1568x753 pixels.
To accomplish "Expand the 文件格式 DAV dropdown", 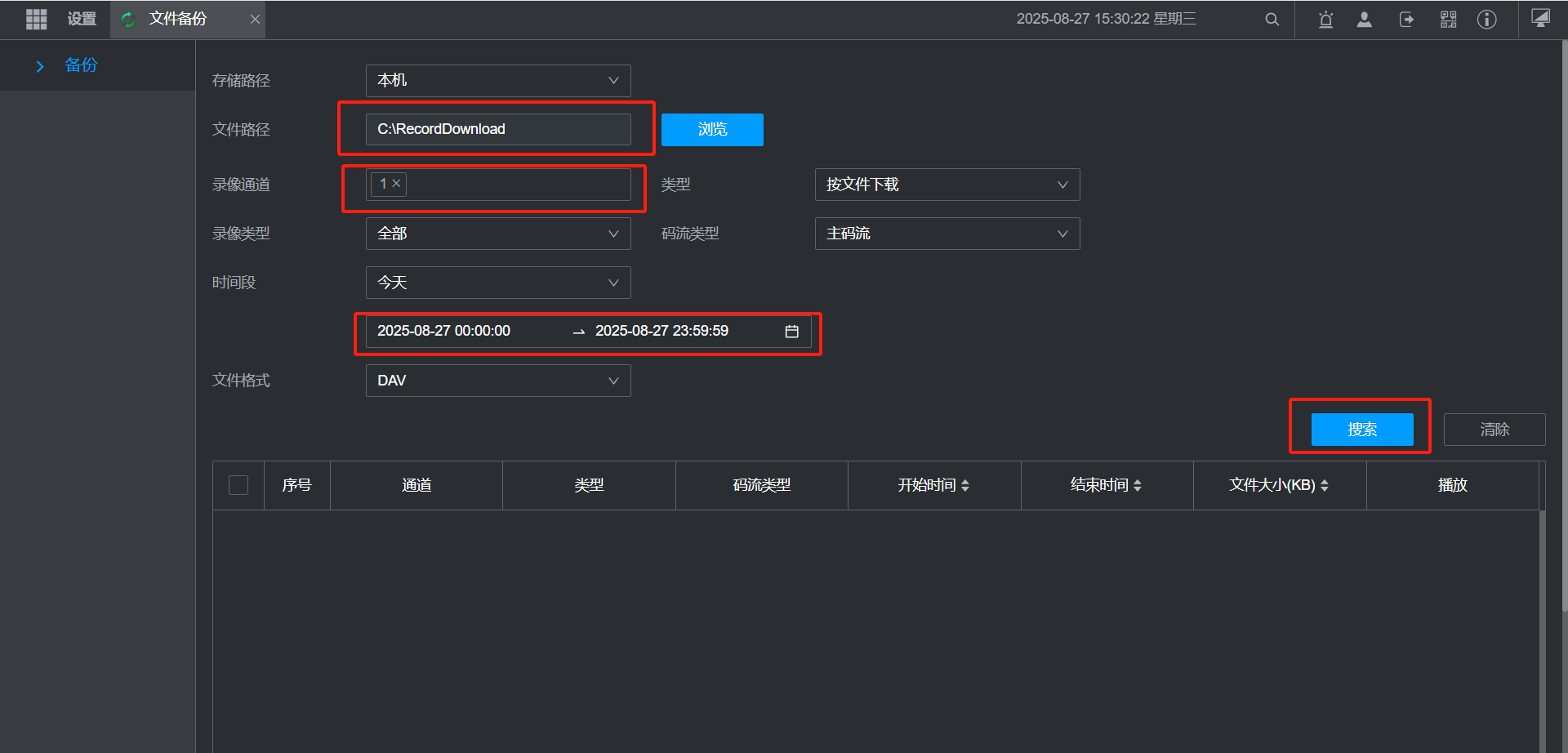I will pos(498,381).
